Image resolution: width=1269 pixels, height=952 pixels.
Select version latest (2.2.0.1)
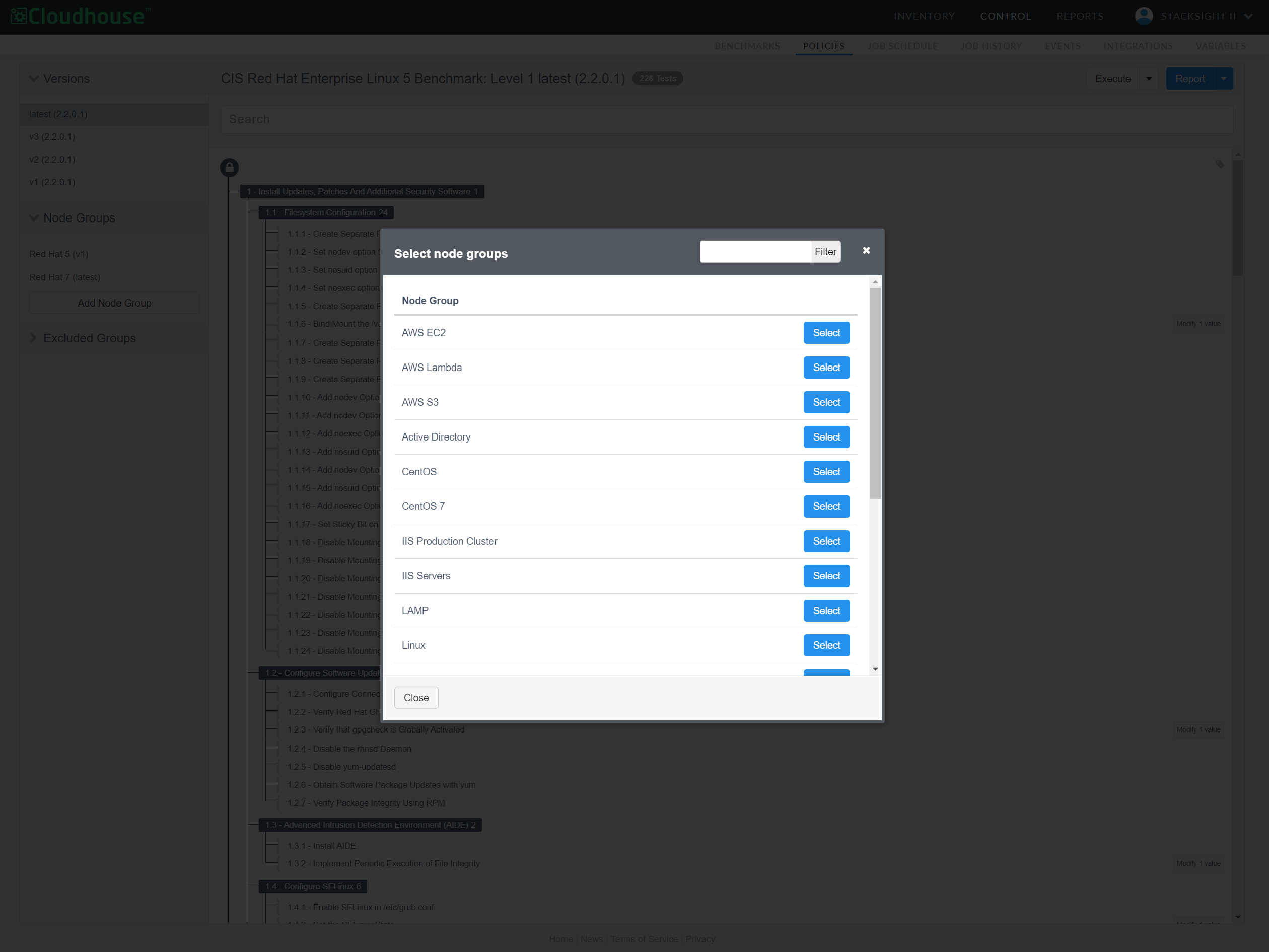coord(115,114)
